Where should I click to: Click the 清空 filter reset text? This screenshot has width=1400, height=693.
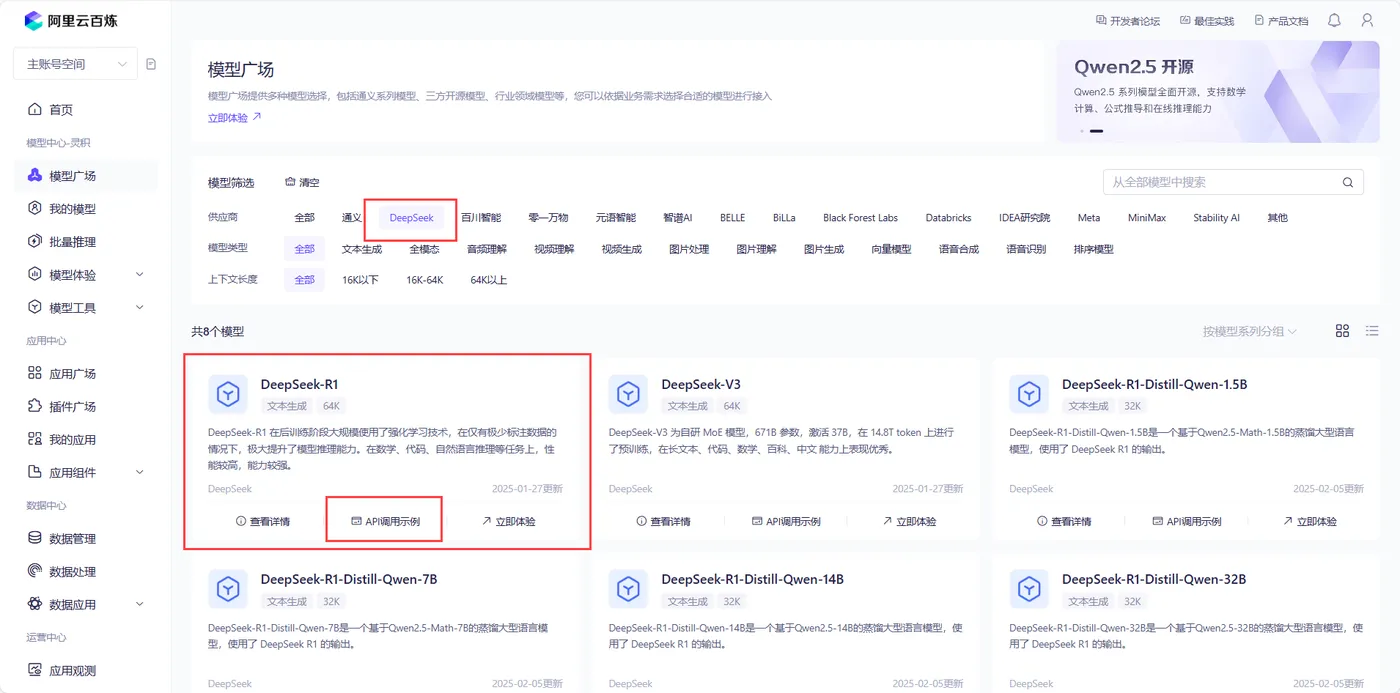(310, 183)
